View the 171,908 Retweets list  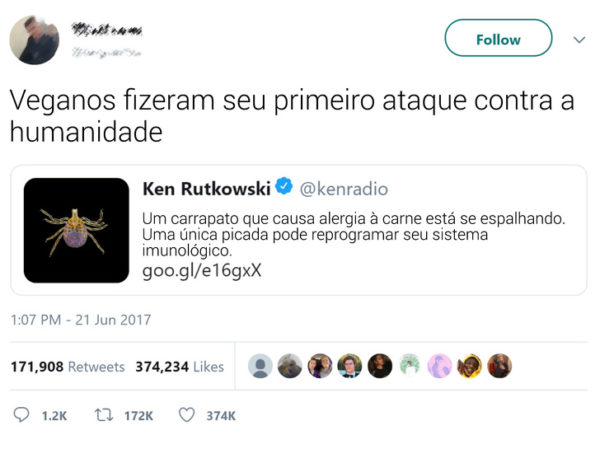68,367
